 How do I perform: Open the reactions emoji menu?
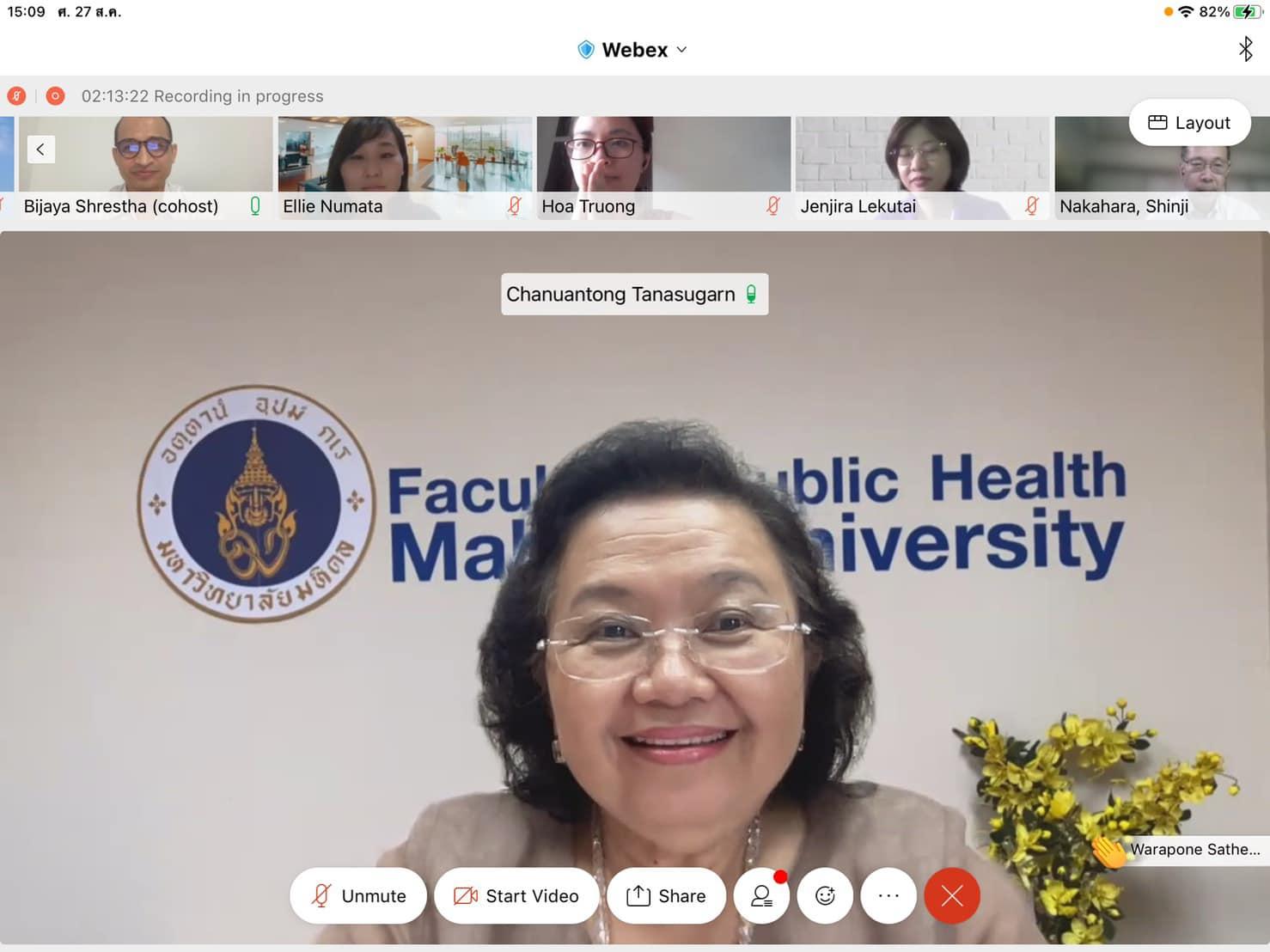pos(825,896)
